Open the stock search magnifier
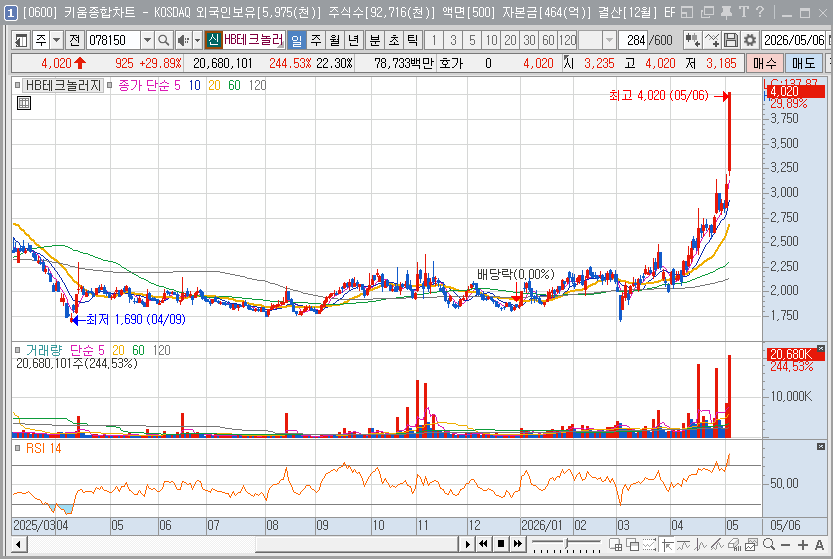Image resolution: width=833 pixels, height=559 pixels. click(164, 40)
